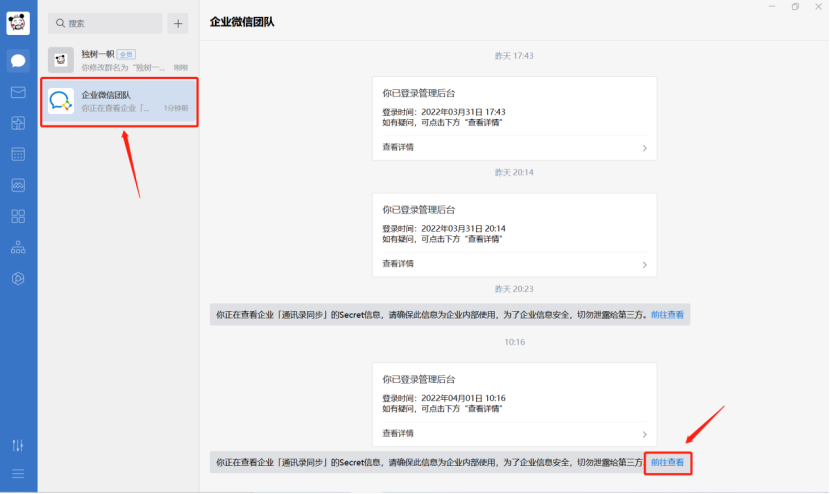Image resolution: width=830 pixels, height=494 pixels.
Task: Select the 独树一帜 group conversation
Action: [x=119, y=60]
